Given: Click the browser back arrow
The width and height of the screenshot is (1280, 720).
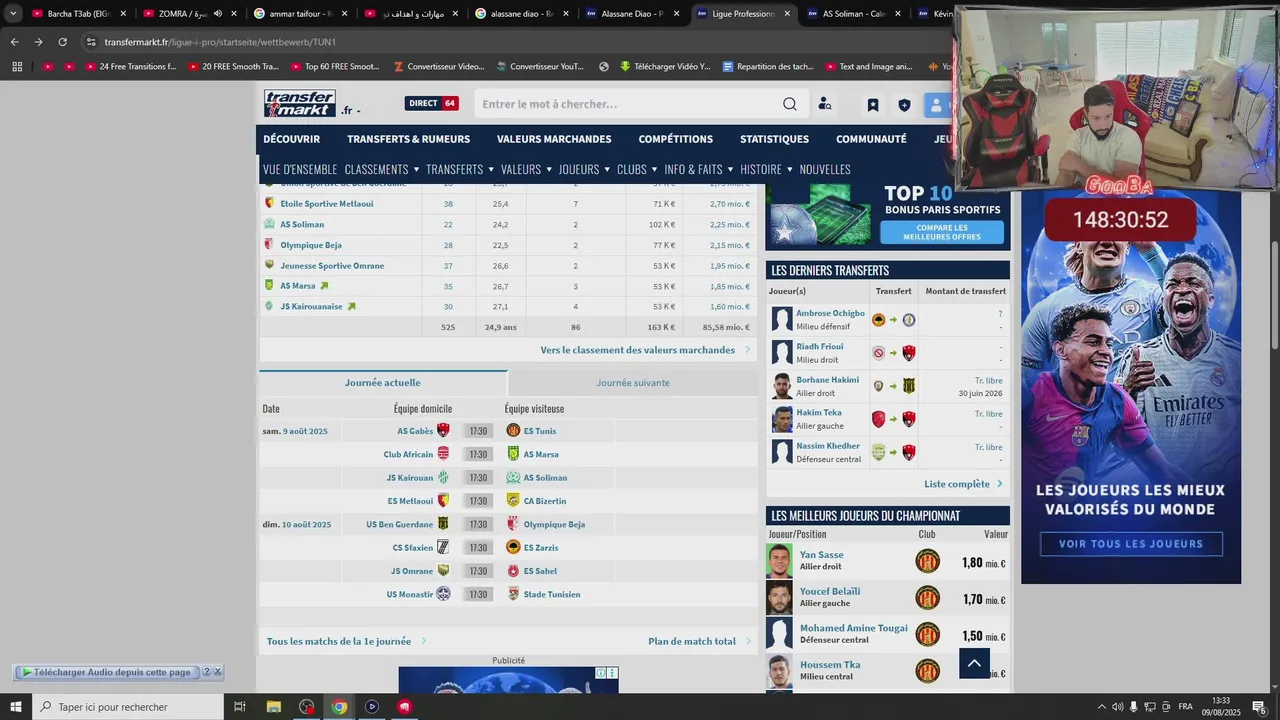Looking at the screenshot, I should pyautogui.click(x=14, y=42).
